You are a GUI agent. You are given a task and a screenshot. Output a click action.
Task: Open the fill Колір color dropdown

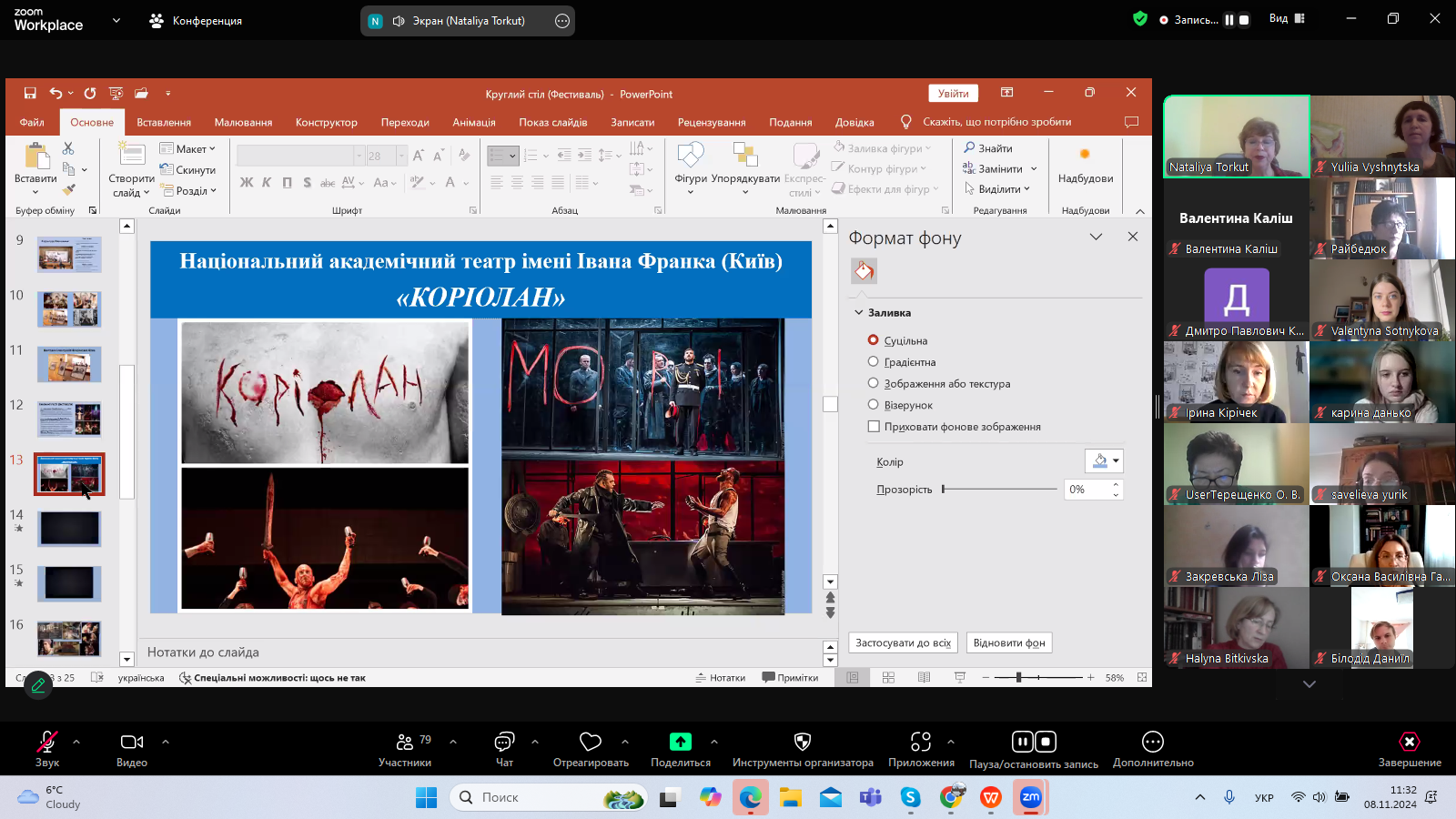pos(1105,461)
